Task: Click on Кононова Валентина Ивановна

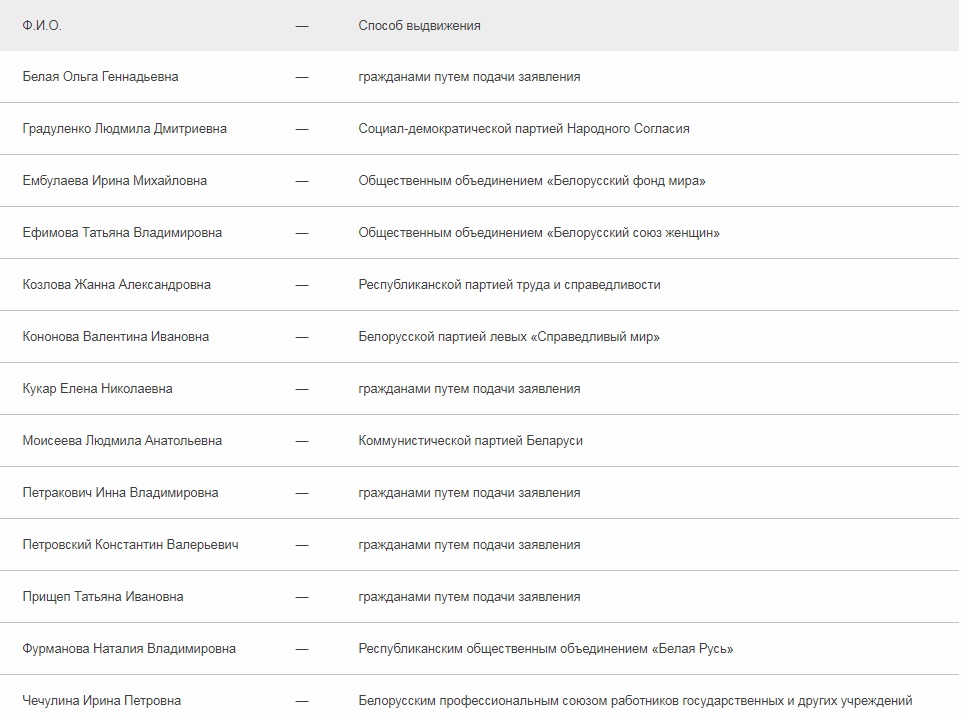Action: click(115, 337)
